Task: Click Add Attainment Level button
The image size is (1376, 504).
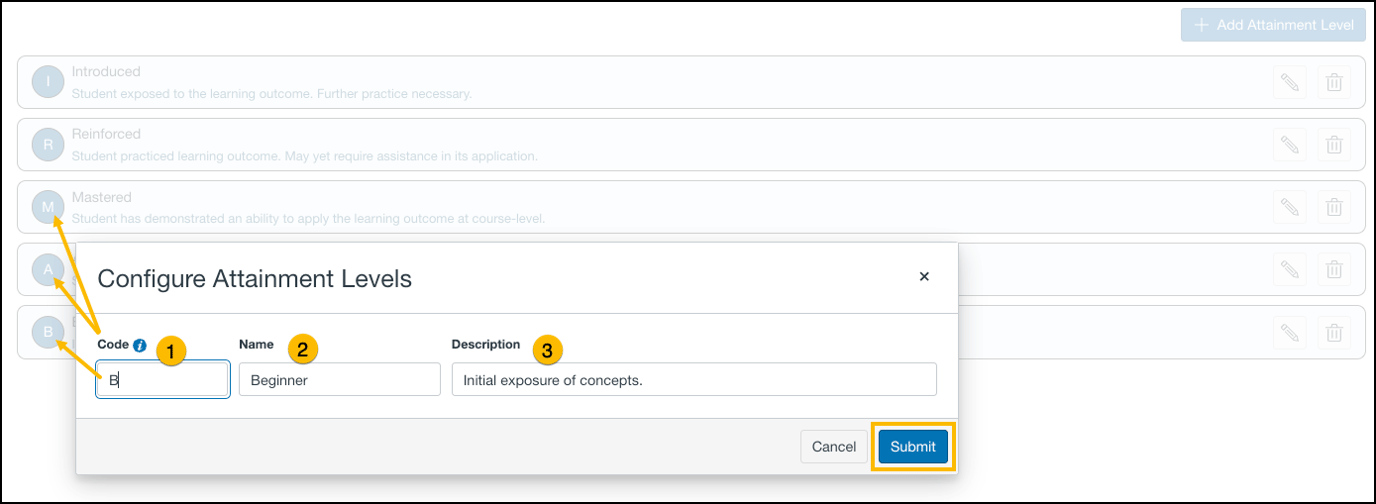Action: point(1273,25)
